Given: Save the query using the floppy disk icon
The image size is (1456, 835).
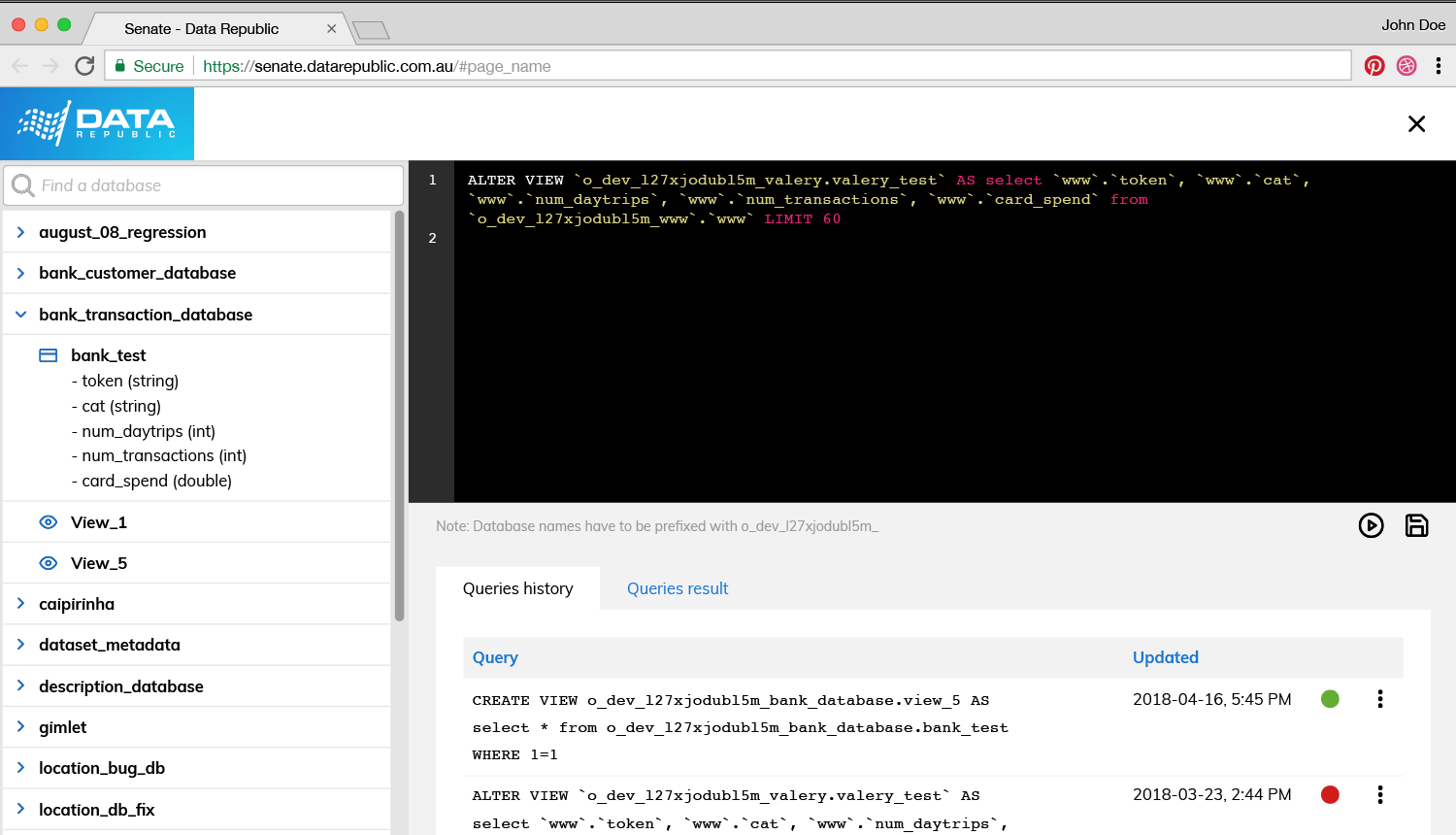Looking at the screenshot, I should click(1416, 526).
